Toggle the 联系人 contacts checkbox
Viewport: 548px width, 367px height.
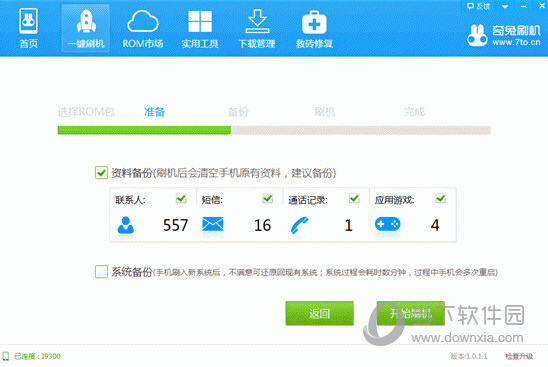[x=181, y=198]
